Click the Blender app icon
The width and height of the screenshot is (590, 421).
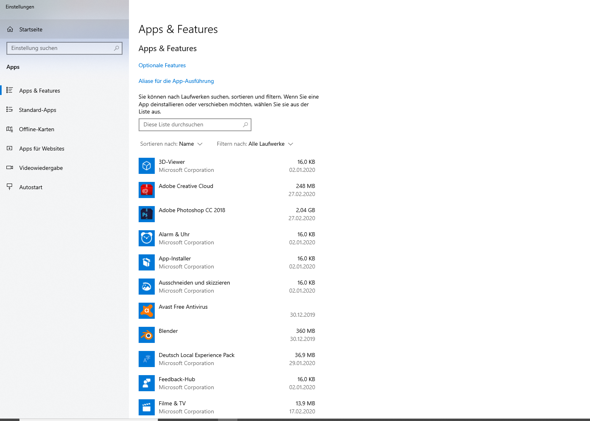[x=146, y=335]
